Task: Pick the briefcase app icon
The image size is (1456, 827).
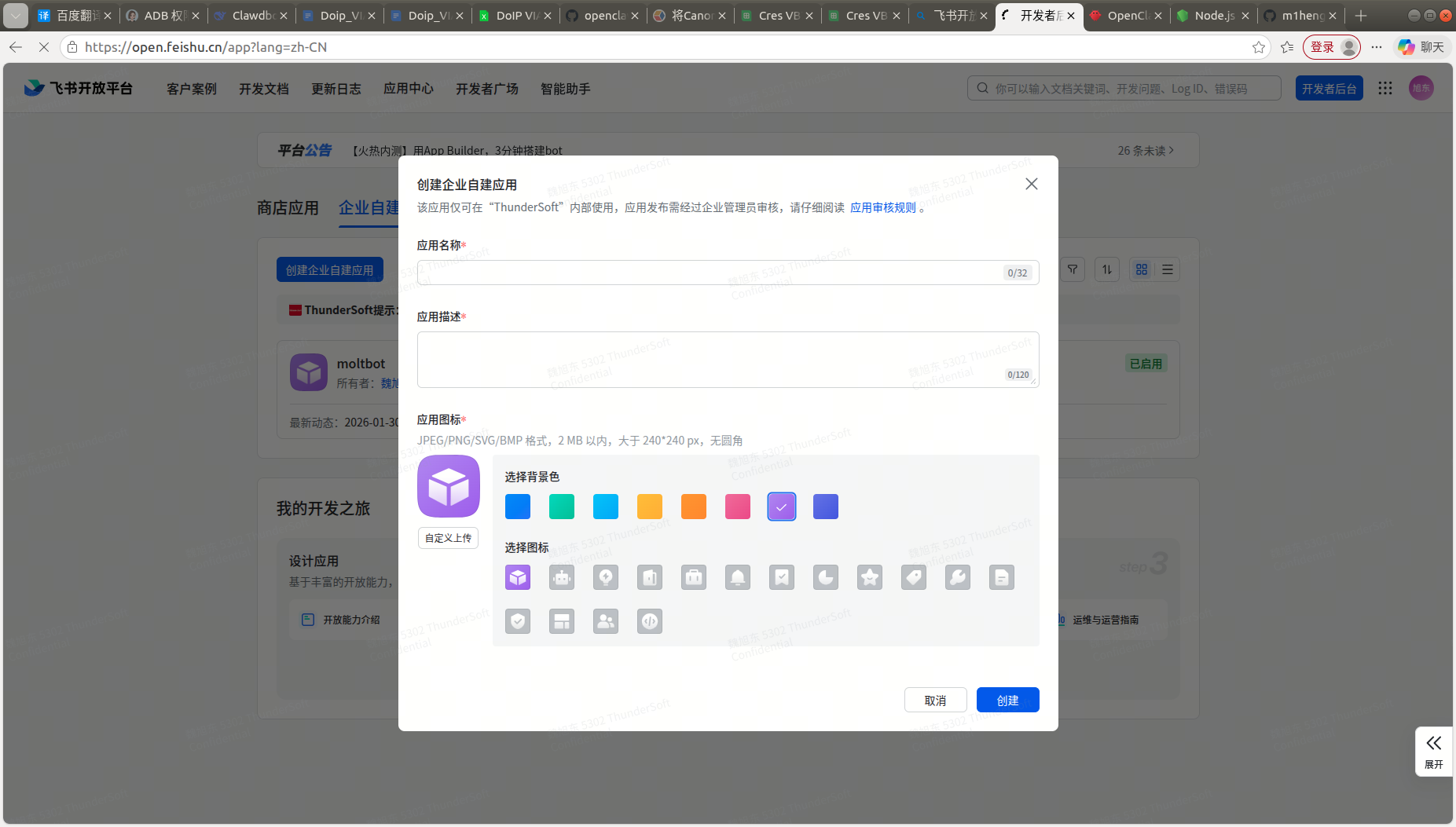Action: pyautogui.click(x=693, y=578)
